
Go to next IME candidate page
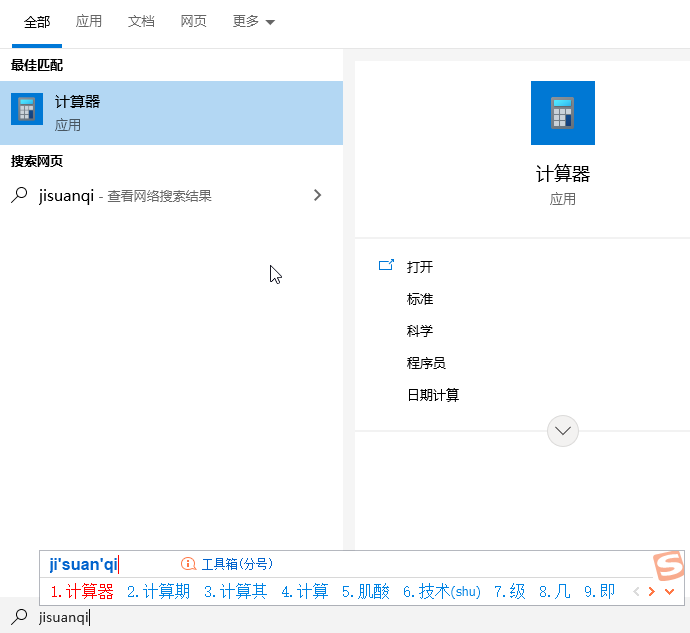(x=652, y=592)
